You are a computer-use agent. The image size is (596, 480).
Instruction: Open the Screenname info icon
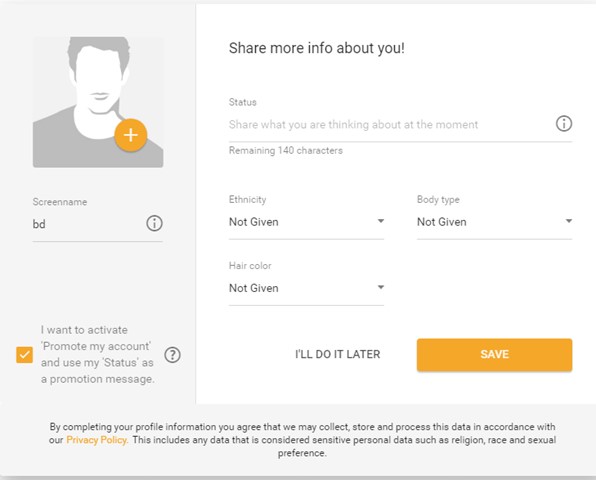click(154, 223)
